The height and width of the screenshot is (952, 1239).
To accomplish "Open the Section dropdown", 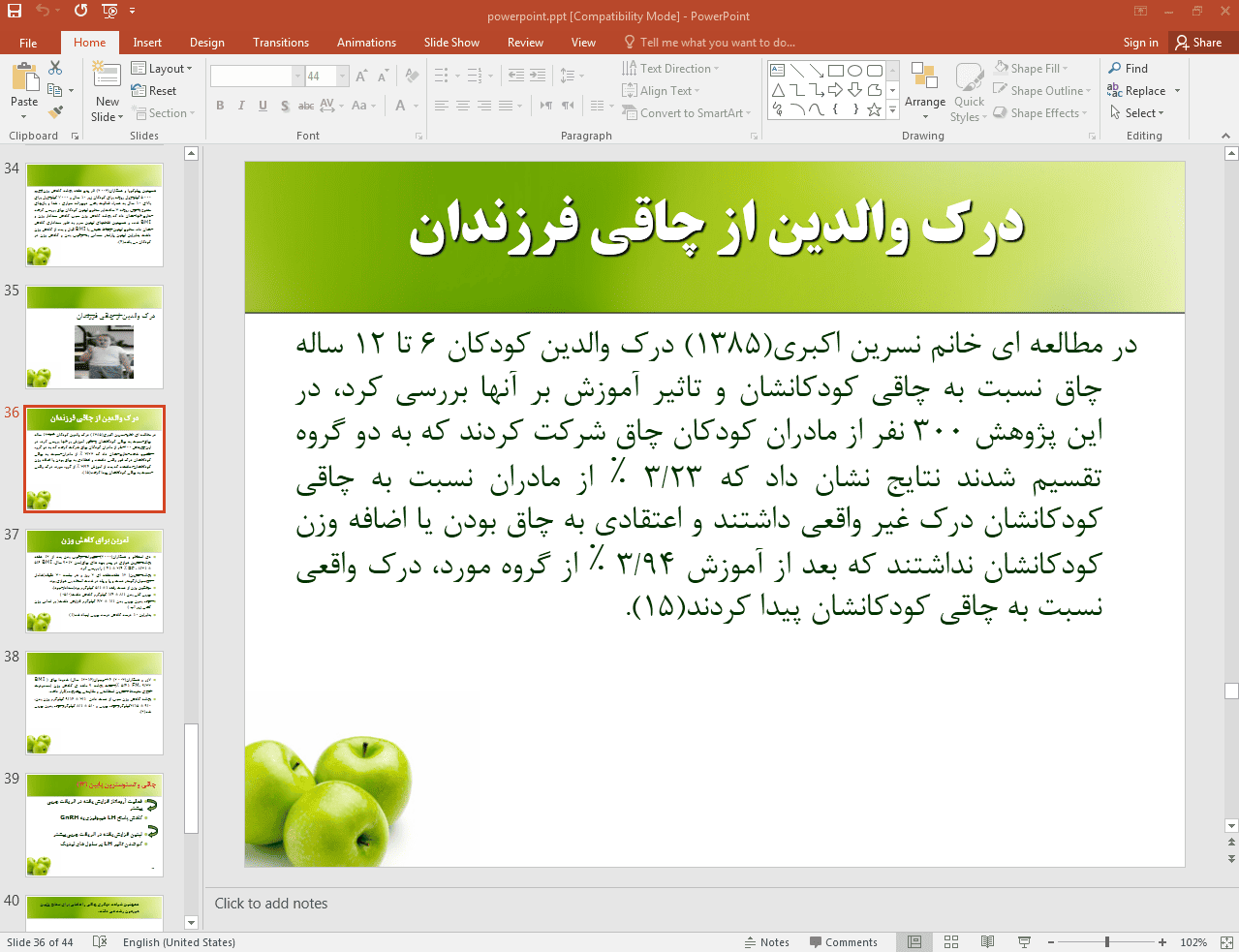I will (163, 113).
